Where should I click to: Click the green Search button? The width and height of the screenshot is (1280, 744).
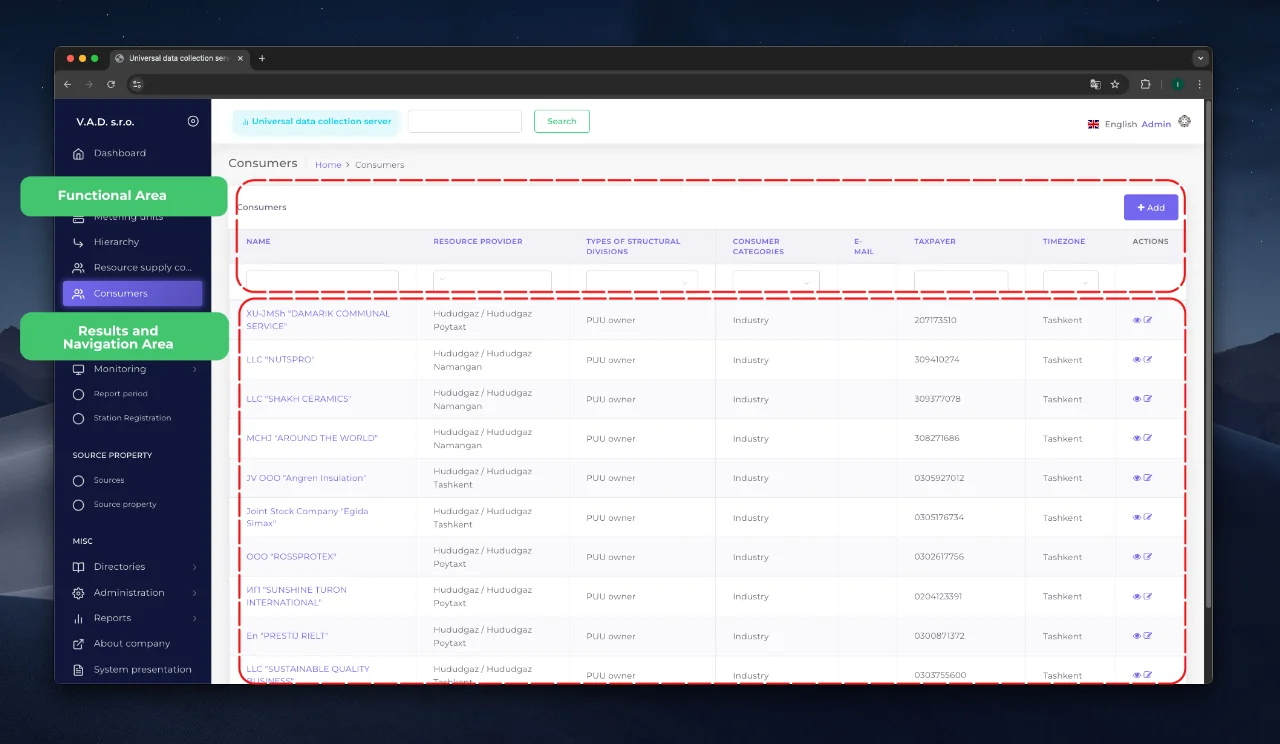(562, 121)
